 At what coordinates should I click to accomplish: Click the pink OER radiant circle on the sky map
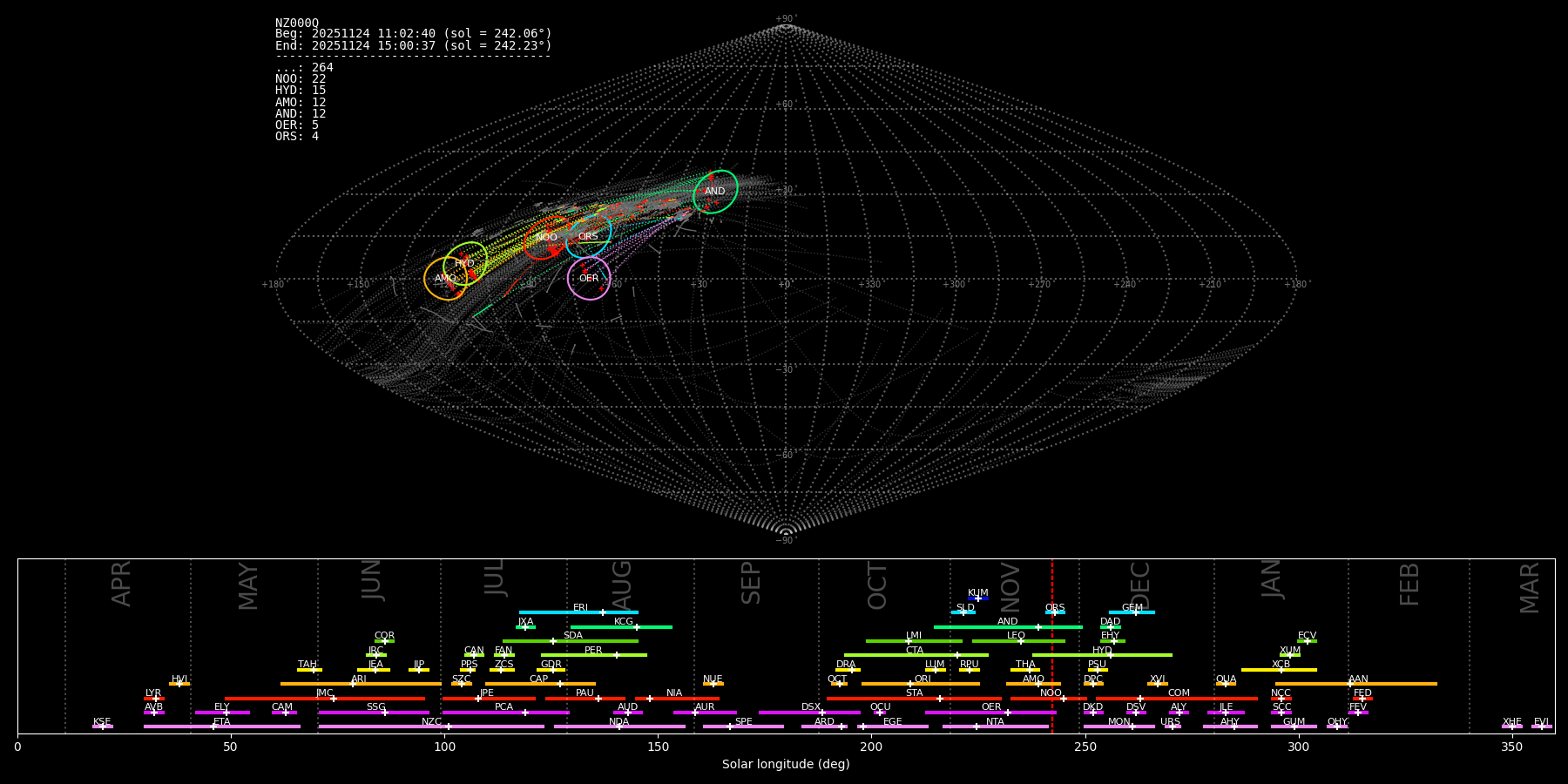pyautogui.click(x=589, y=278)
